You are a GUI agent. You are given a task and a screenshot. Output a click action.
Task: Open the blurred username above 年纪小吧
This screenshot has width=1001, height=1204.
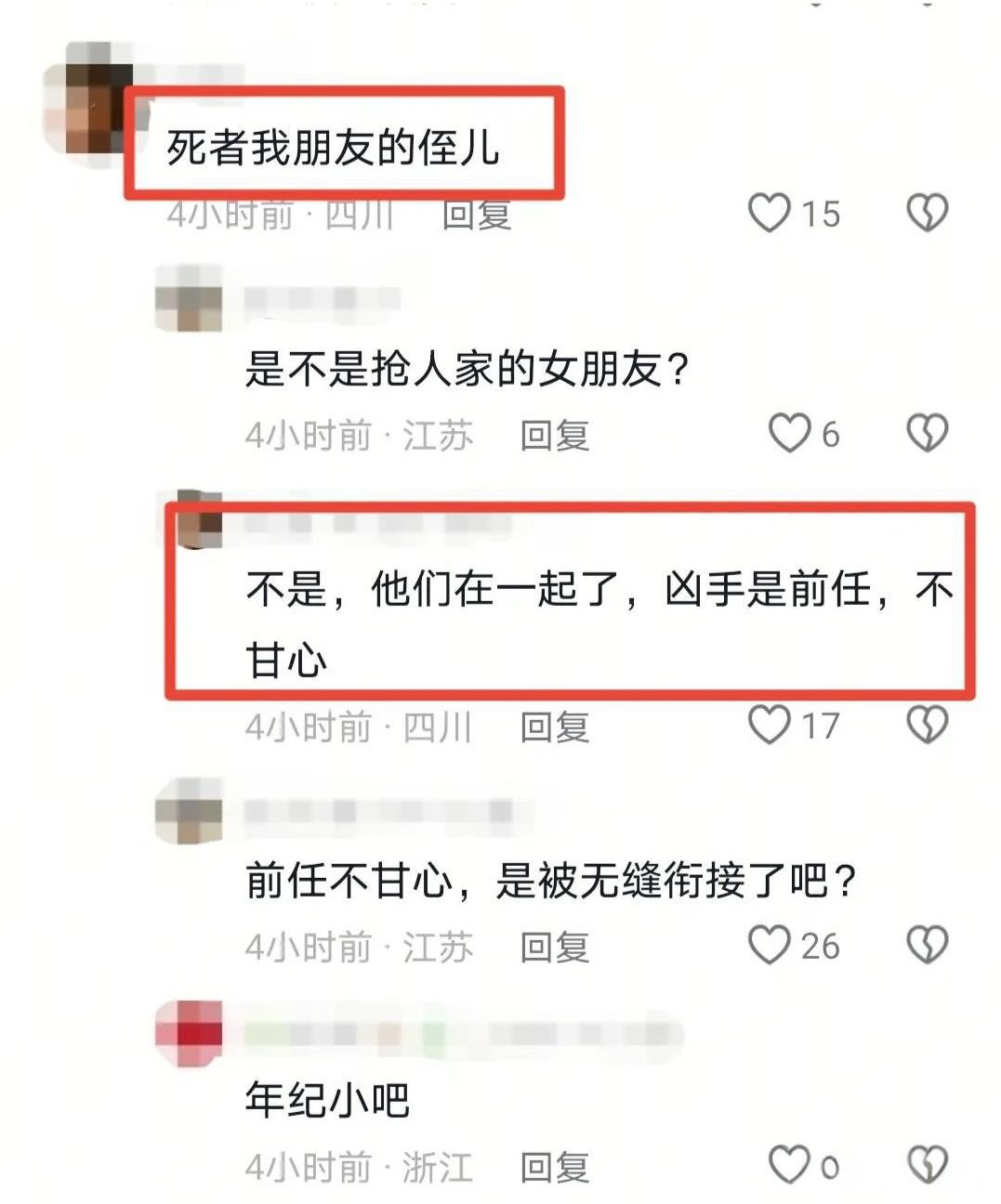tap(463, 1034)
